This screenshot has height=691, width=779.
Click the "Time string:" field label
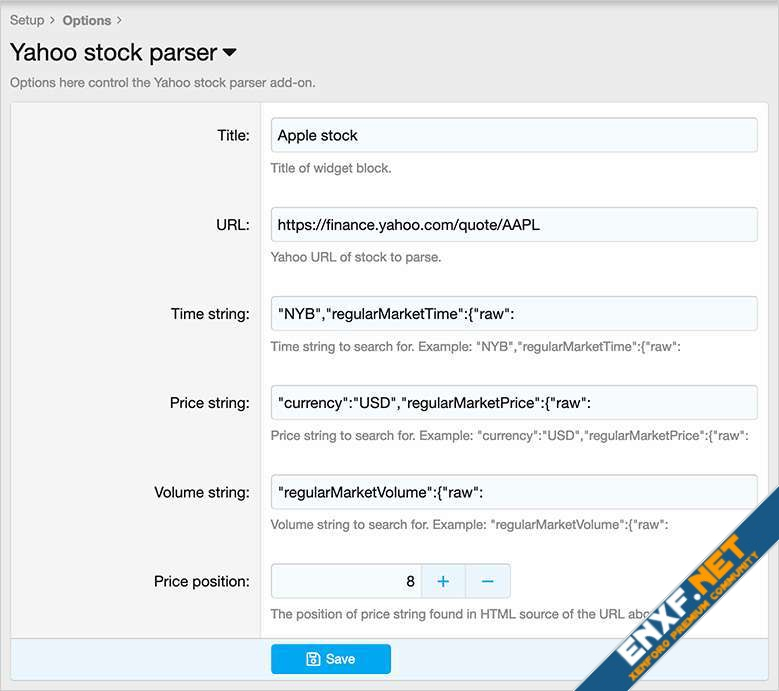(210, 313)
